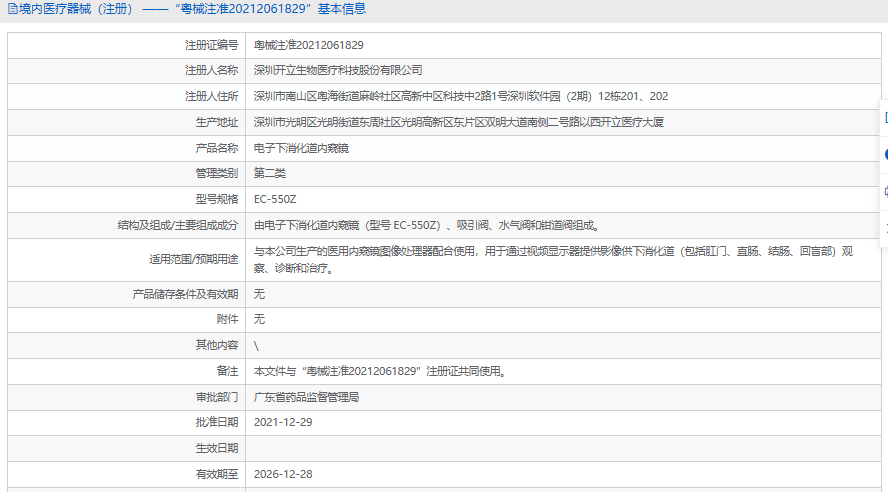Click the document icon beside 境内医疗器械 heading
The image size is (888, 492).
coord(12,9)
